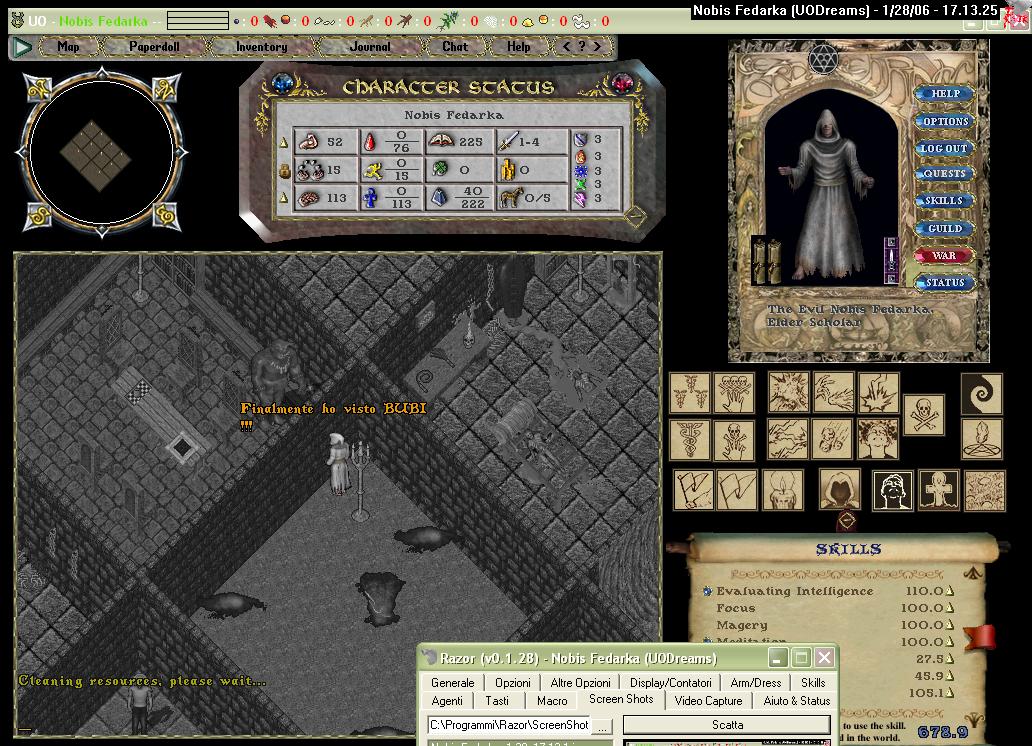Click the three-skulls-over-hand spell icon
This screenshot has height=746, width=1032.
coord(735,392)
